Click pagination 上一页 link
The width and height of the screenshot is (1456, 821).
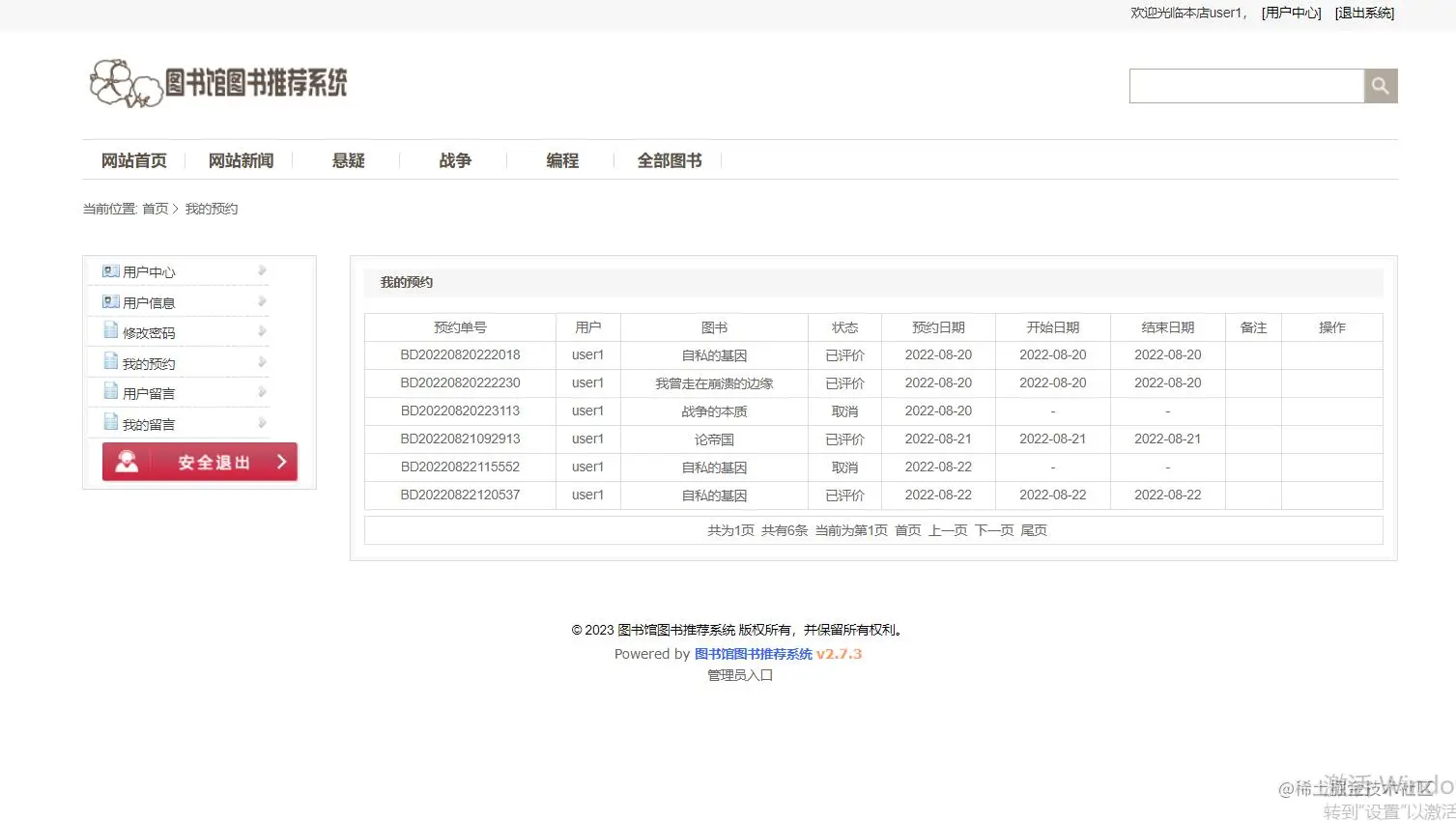point(948,530)
